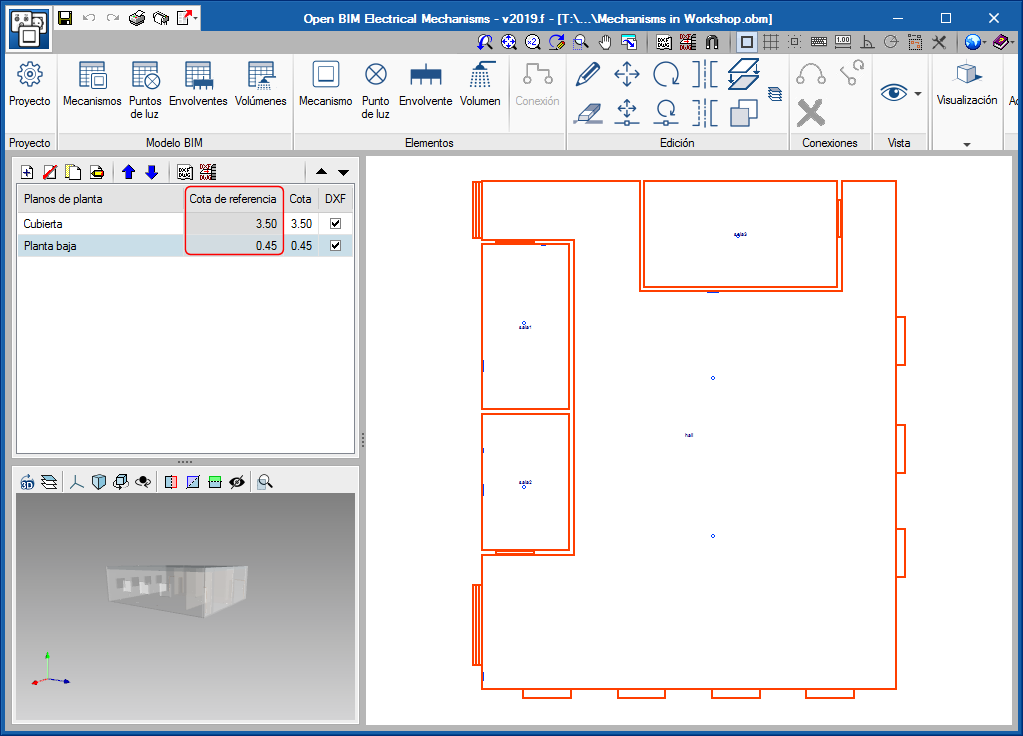Open the Proyecto settings gear
The image size is (1023, 736).
click(29, 84)
